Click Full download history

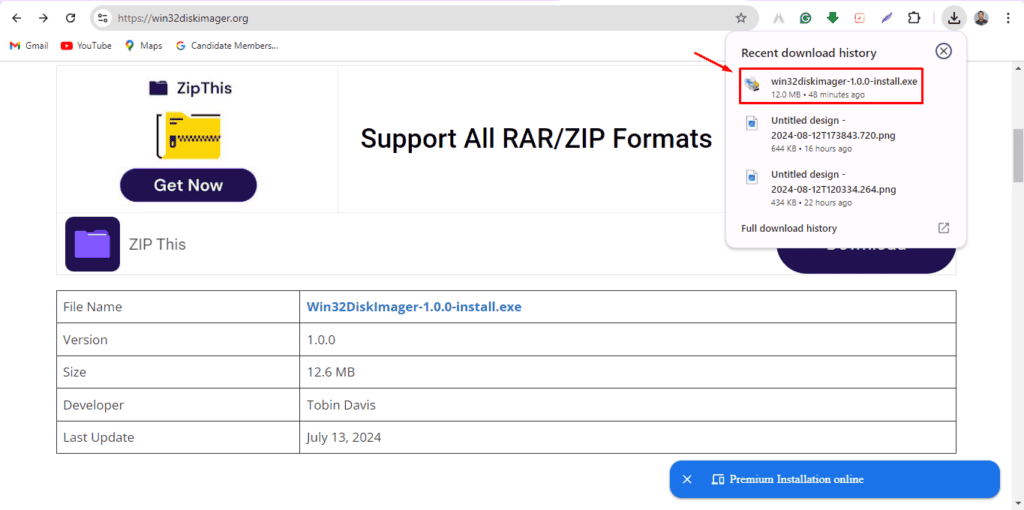[789, 229]
